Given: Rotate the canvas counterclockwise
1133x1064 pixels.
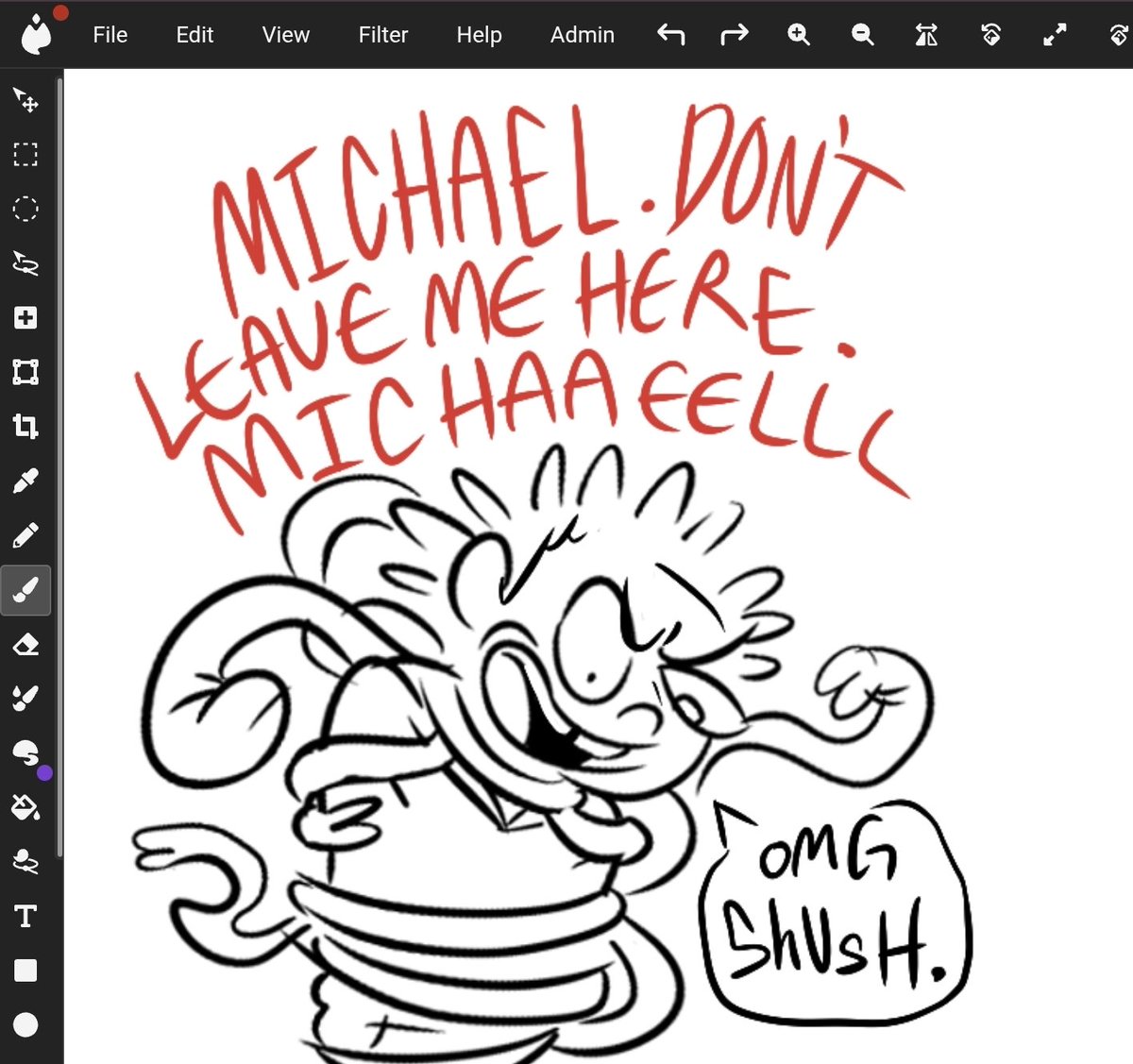Looking at the screenshot, I should (990, 35).
